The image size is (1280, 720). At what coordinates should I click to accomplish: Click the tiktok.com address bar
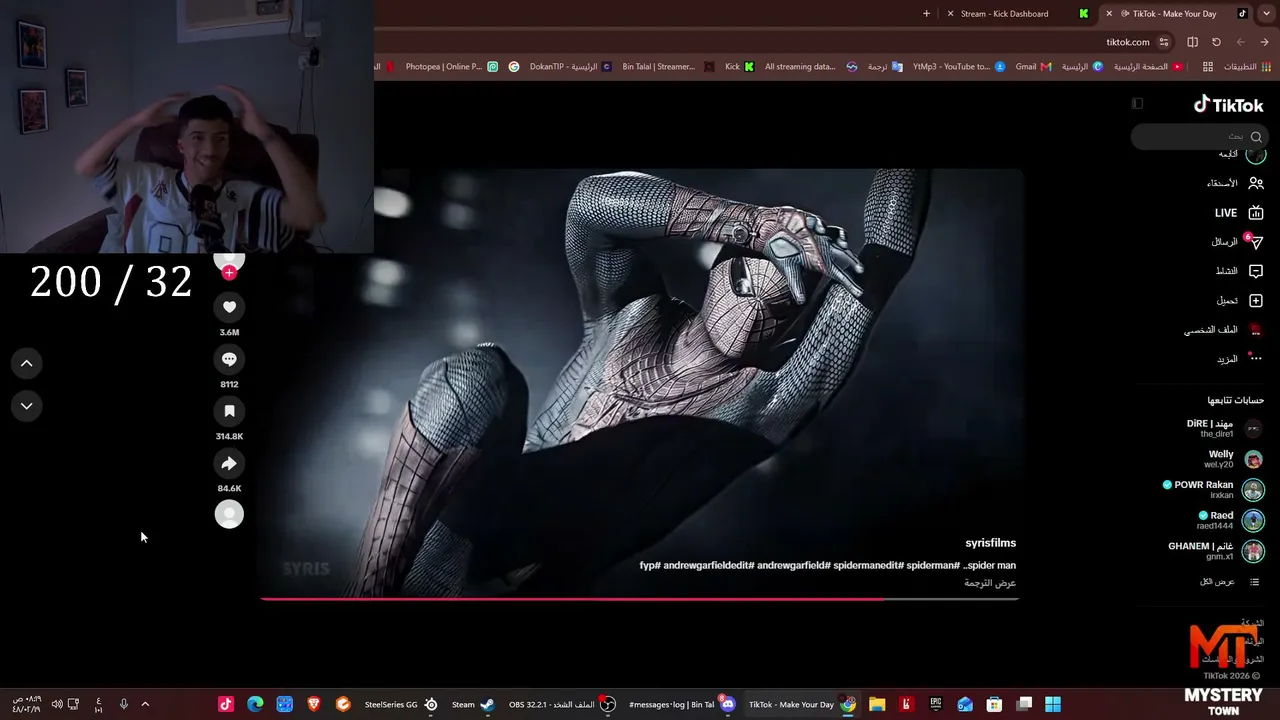(1127, 42)
